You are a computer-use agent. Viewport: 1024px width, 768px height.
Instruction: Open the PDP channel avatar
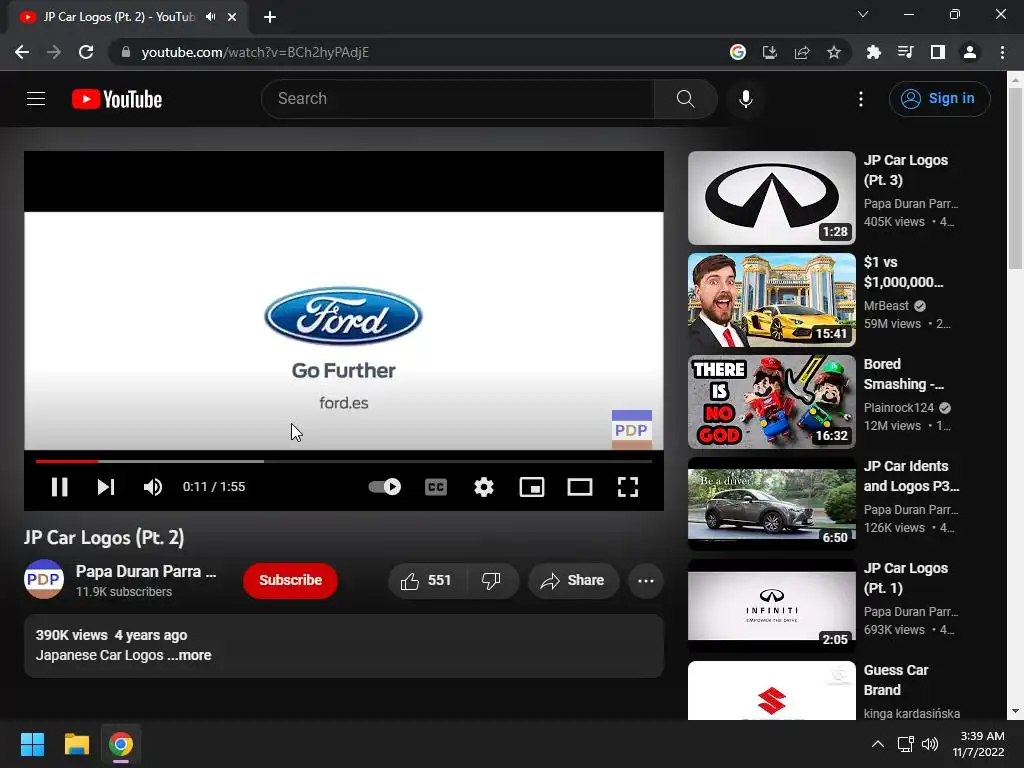pos(44,579)
